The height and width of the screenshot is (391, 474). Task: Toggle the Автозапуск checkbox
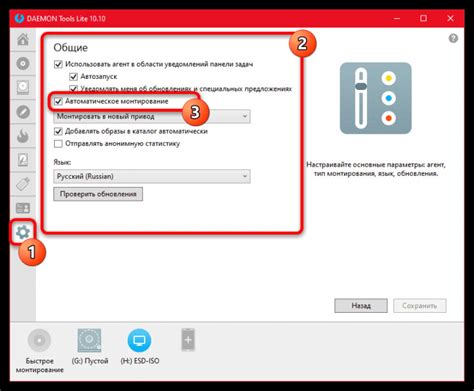click(73, 77)
